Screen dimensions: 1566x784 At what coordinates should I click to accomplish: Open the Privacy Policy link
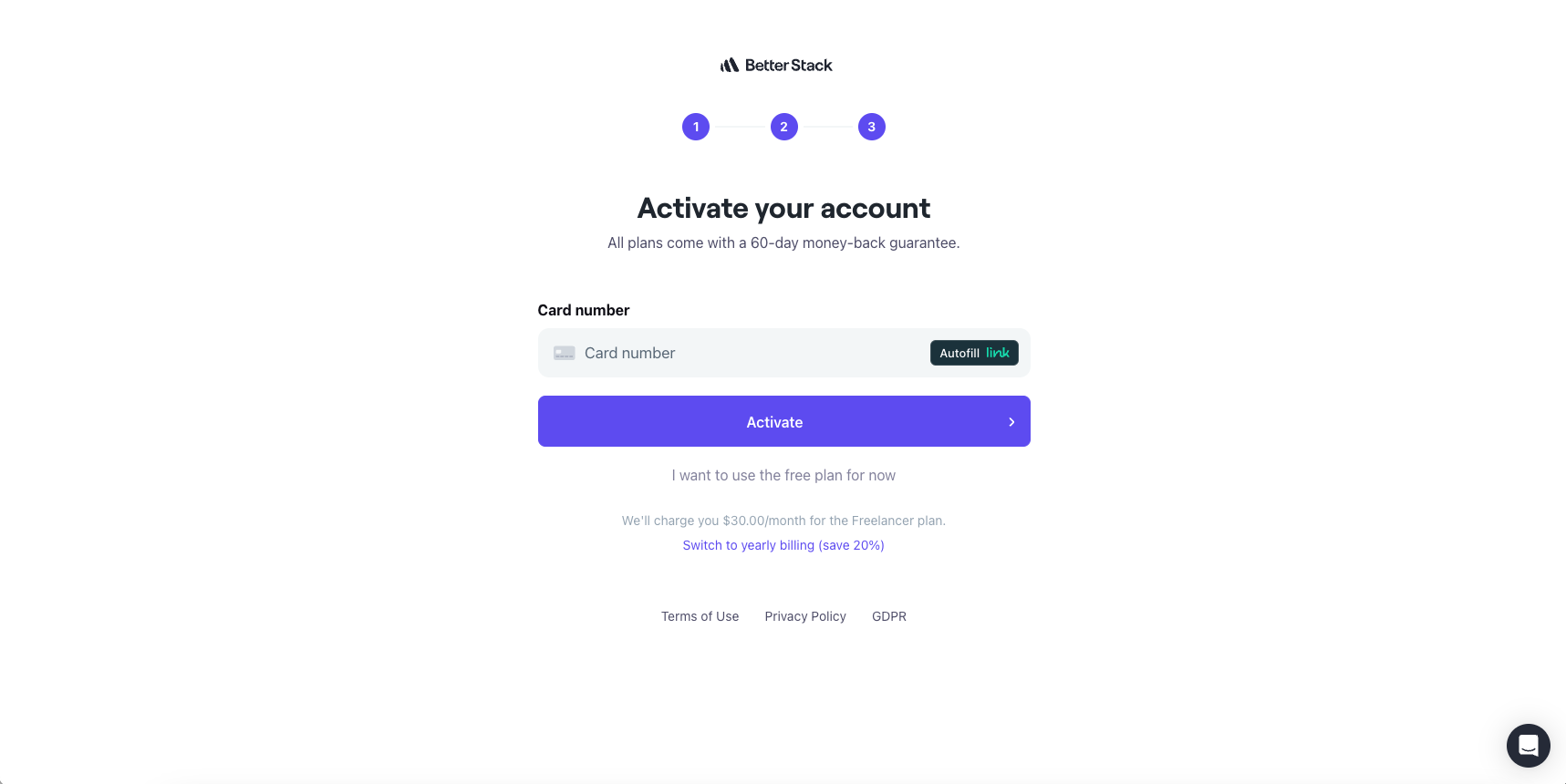pyautogui.click(x=805, y=616)
